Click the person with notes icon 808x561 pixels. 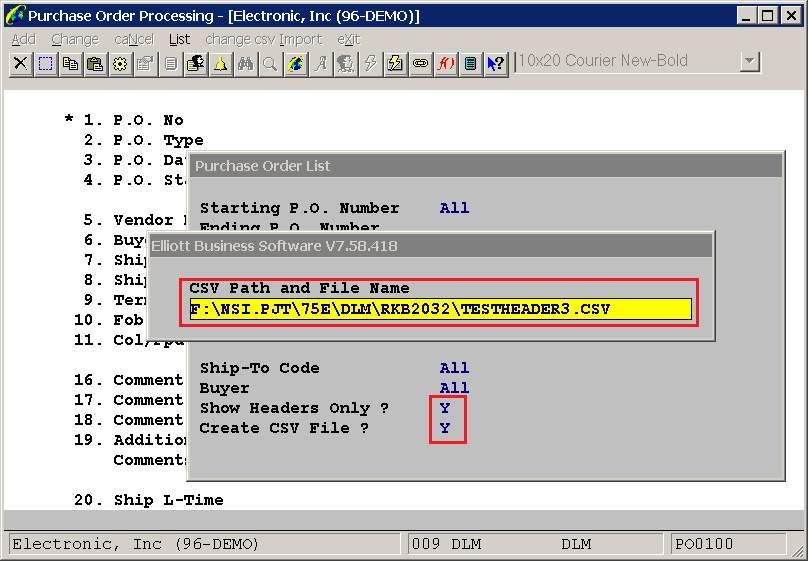[195, 63]
